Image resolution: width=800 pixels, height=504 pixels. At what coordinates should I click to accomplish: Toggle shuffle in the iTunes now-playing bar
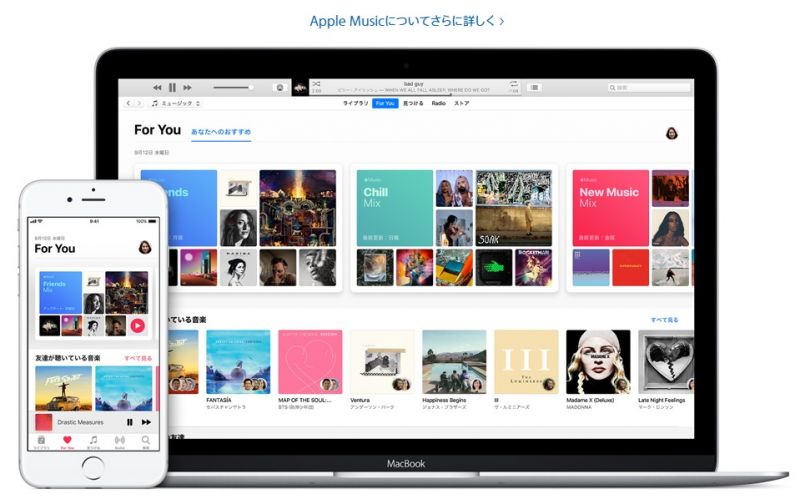click(316, 84)
